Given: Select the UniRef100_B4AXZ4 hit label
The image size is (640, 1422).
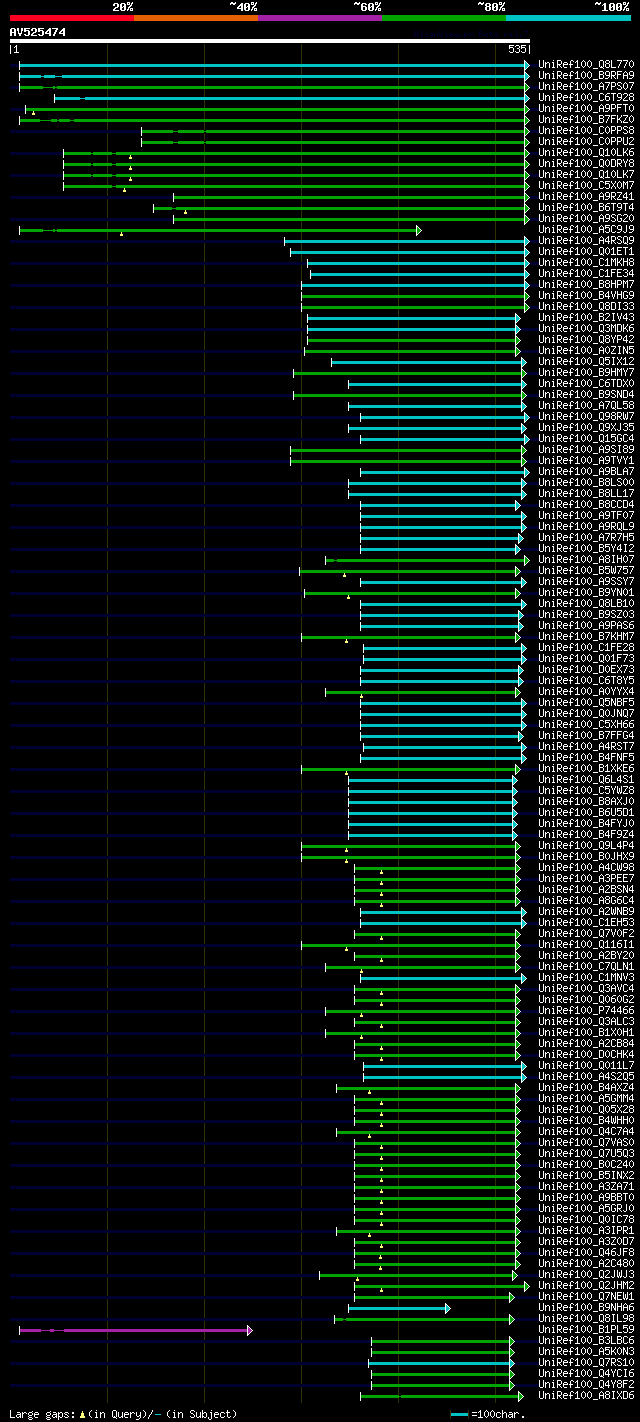Looking at the screenshot, I should tap(586, 1088).
